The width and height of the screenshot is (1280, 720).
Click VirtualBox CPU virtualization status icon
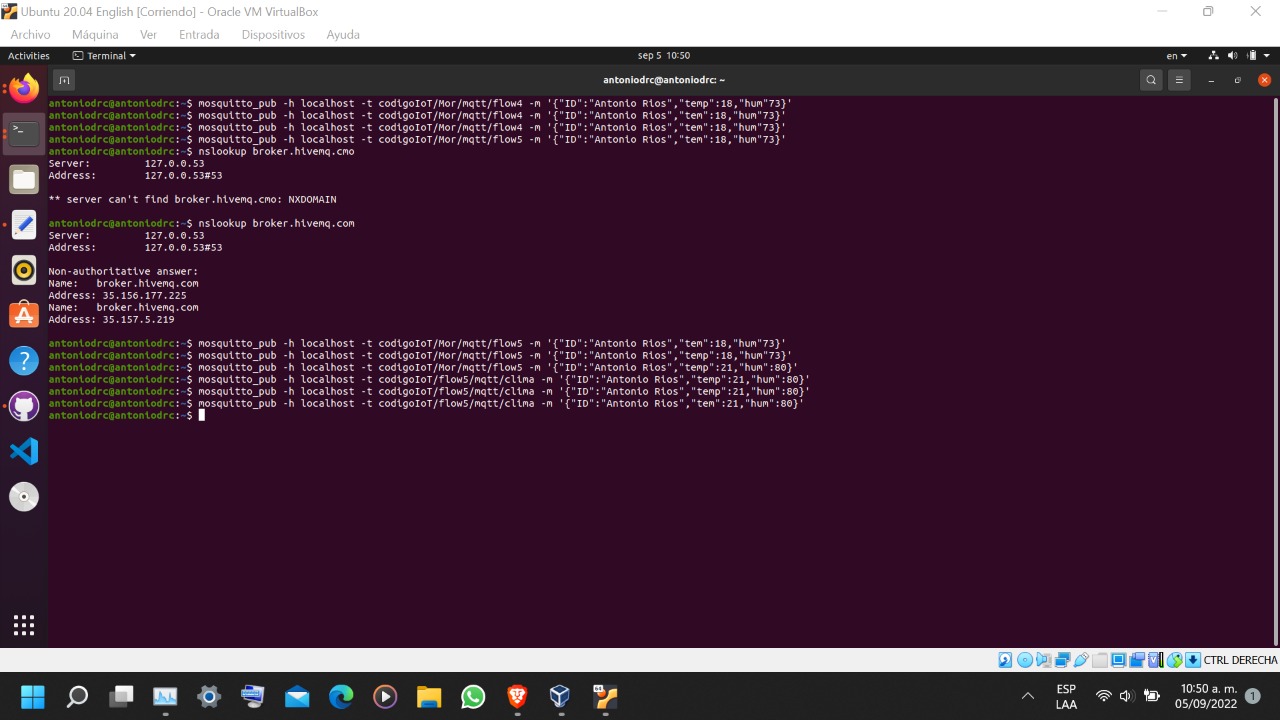1155,660
